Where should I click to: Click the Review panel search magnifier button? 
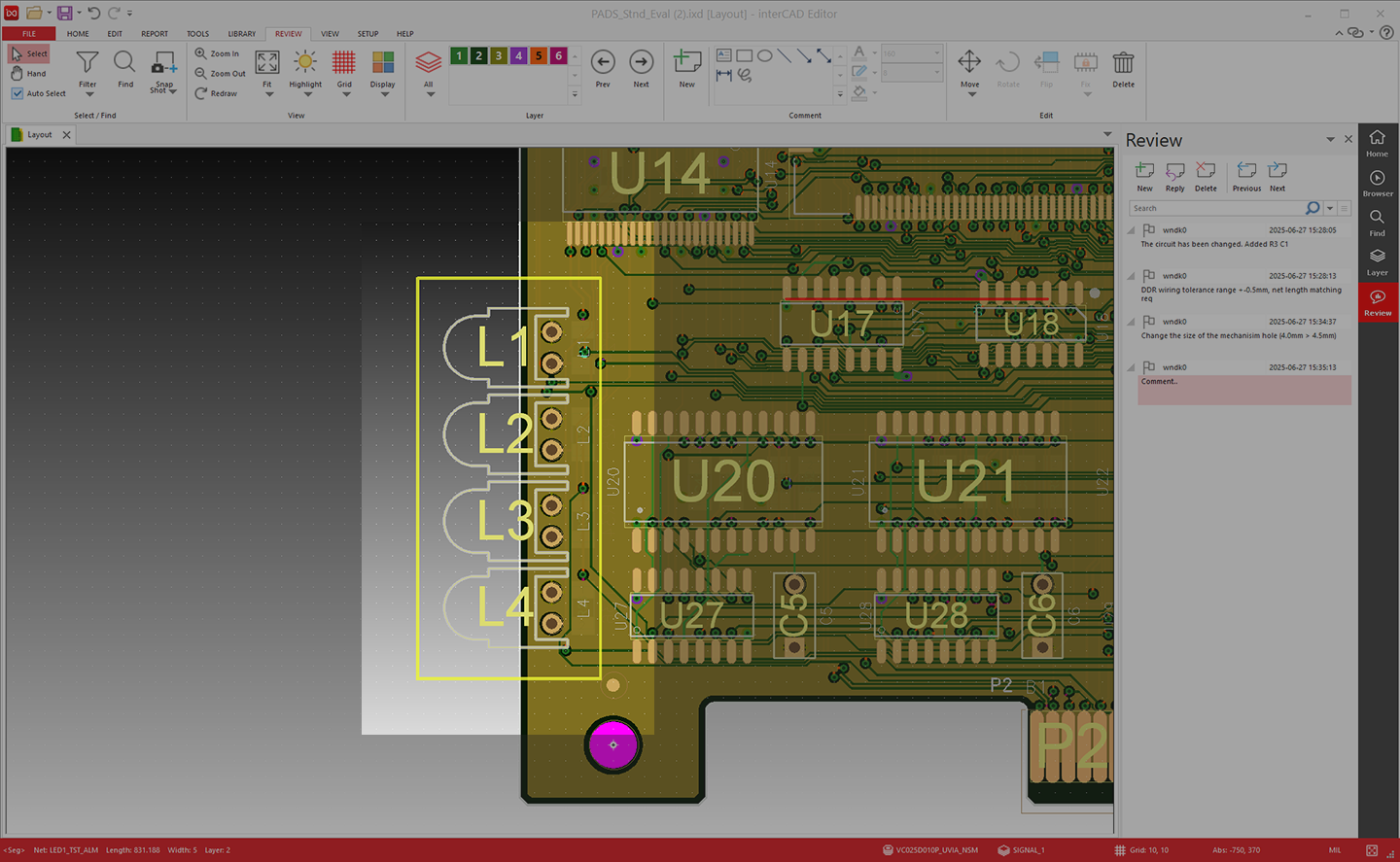click(x=1312, y=208)
